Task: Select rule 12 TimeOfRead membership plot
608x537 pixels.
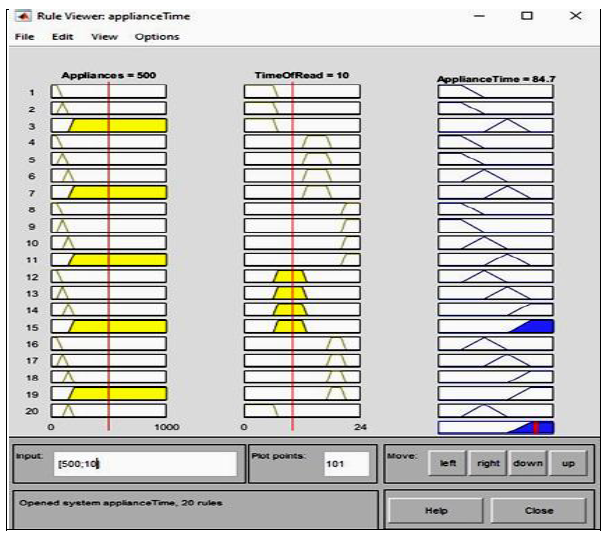Action: click(x=302, y=276)
